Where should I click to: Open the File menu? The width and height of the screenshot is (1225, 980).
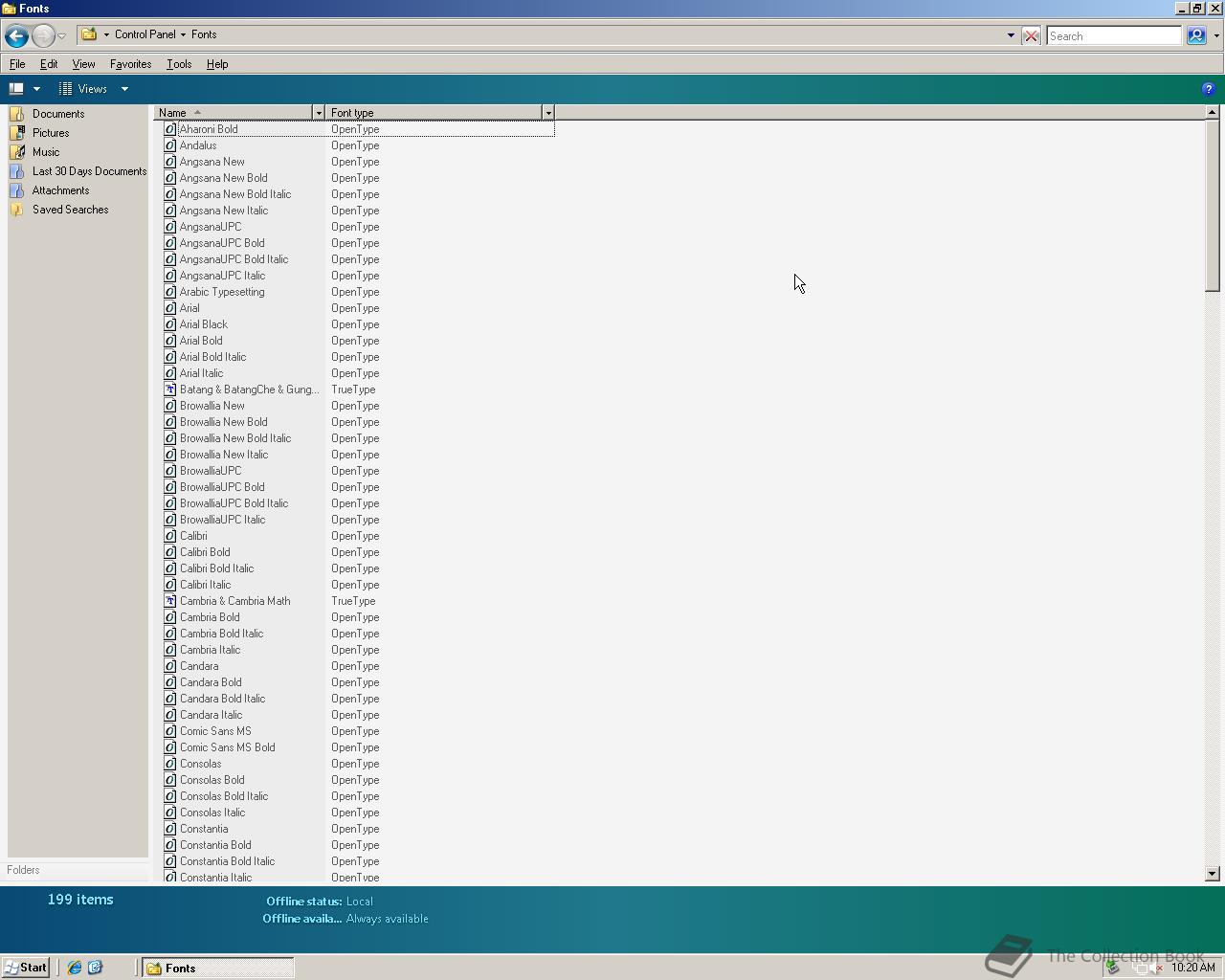coord(17,64)
